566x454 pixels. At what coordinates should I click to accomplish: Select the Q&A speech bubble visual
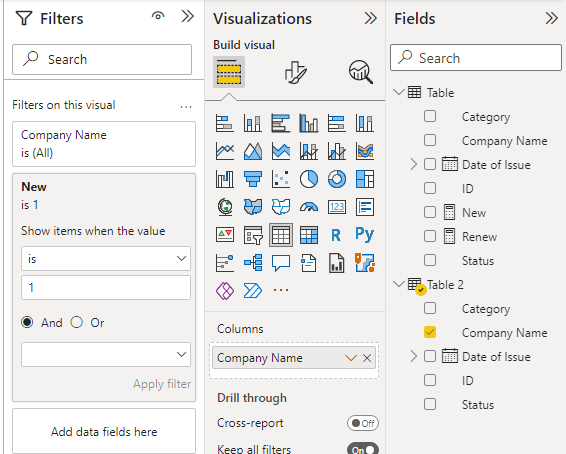(281, 263)
